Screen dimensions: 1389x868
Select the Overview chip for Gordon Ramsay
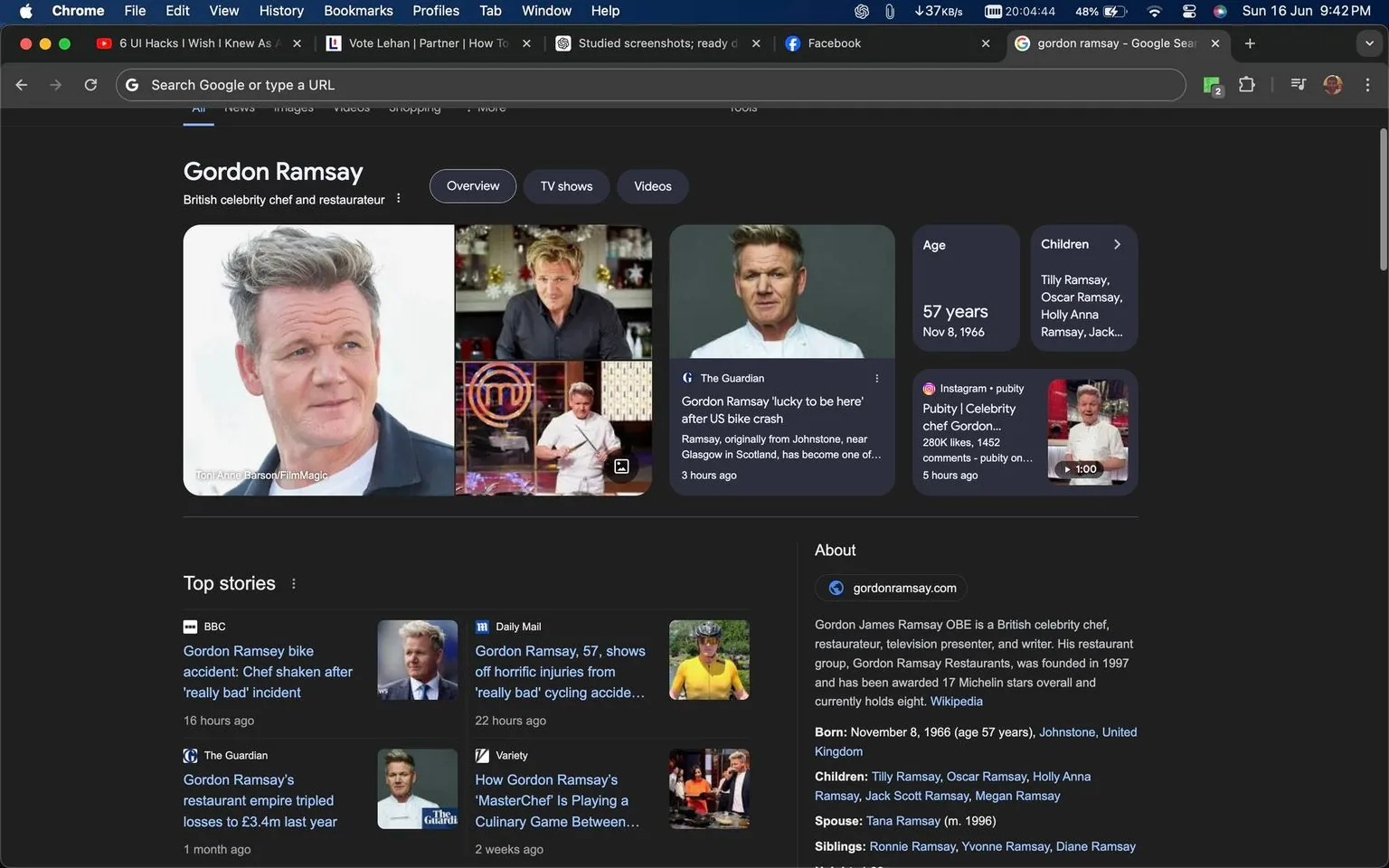pyautogui.click(x=472, y=186)
